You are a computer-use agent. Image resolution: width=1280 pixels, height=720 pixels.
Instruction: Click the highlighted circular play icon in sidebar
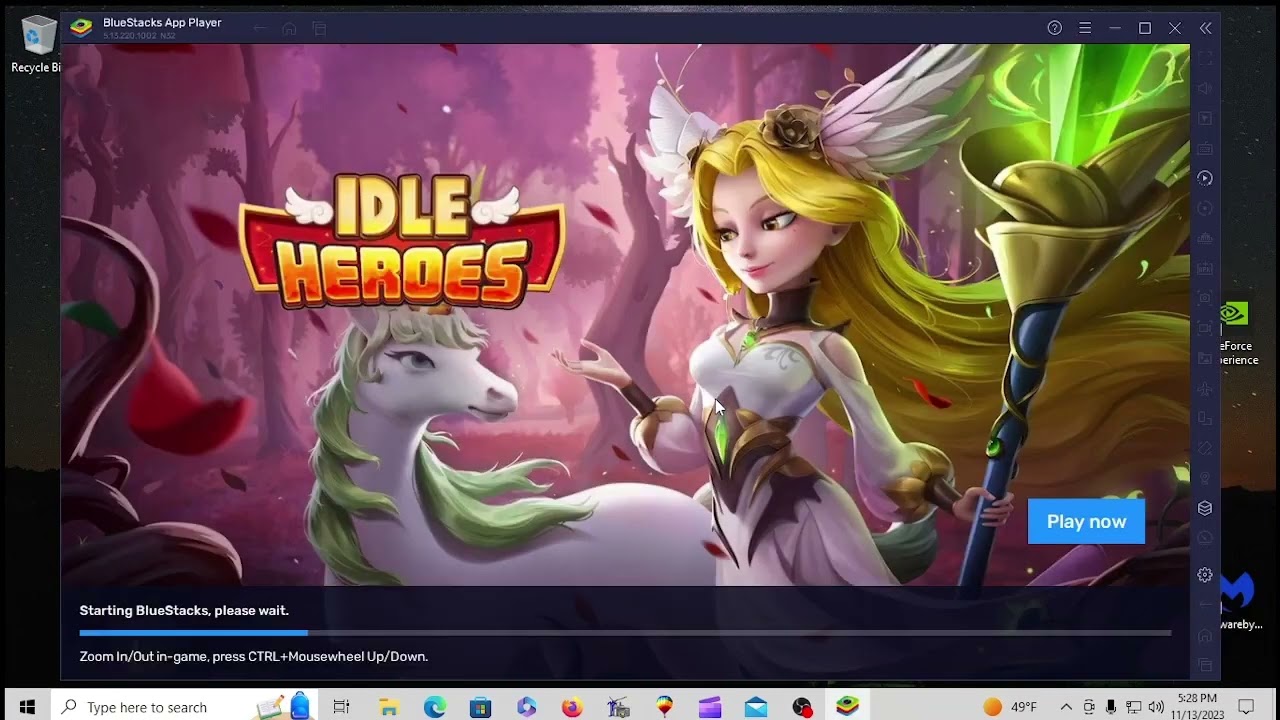pyautogui.click(x=1205, y=178)
